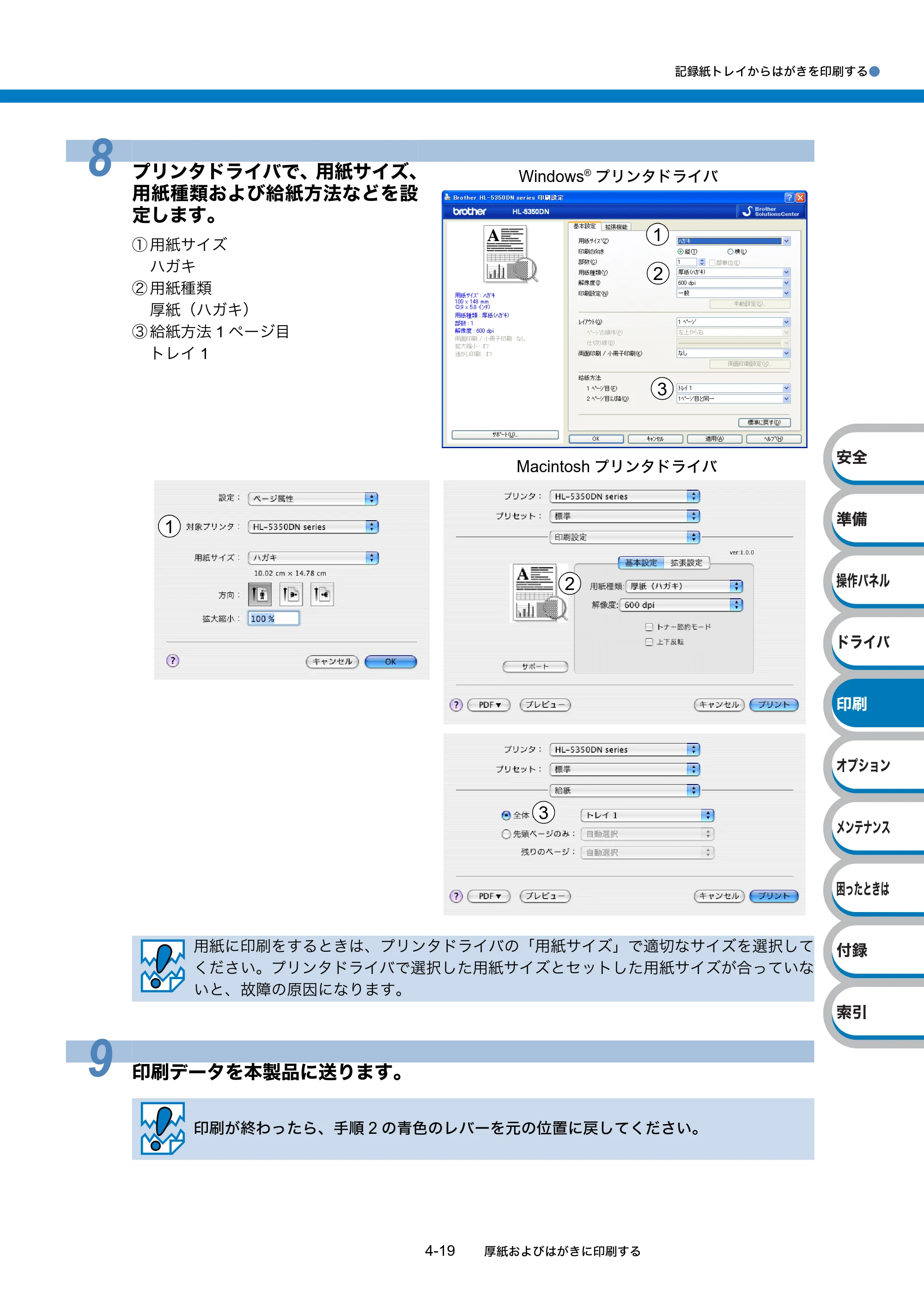Switch to 基本設定 tab in Mac print dialog
Screen dimensions: 924x1308
[x=641, y=563]
